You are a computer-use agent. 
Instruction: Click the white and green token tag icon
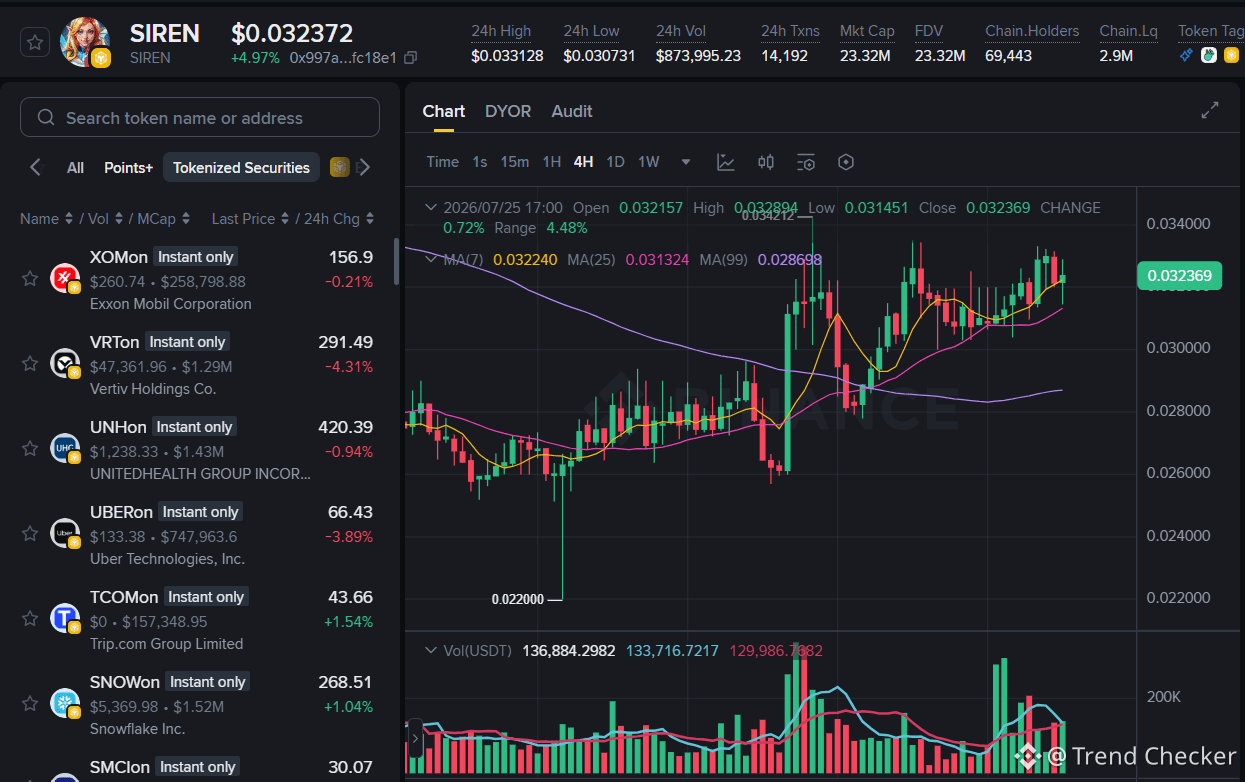1208,56
